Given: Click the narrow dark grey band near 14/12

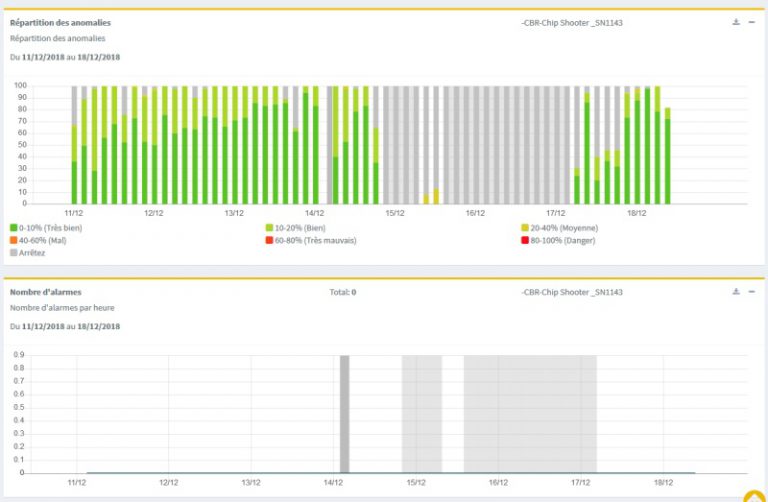Looking at the screenshot, I should point(344,412).
